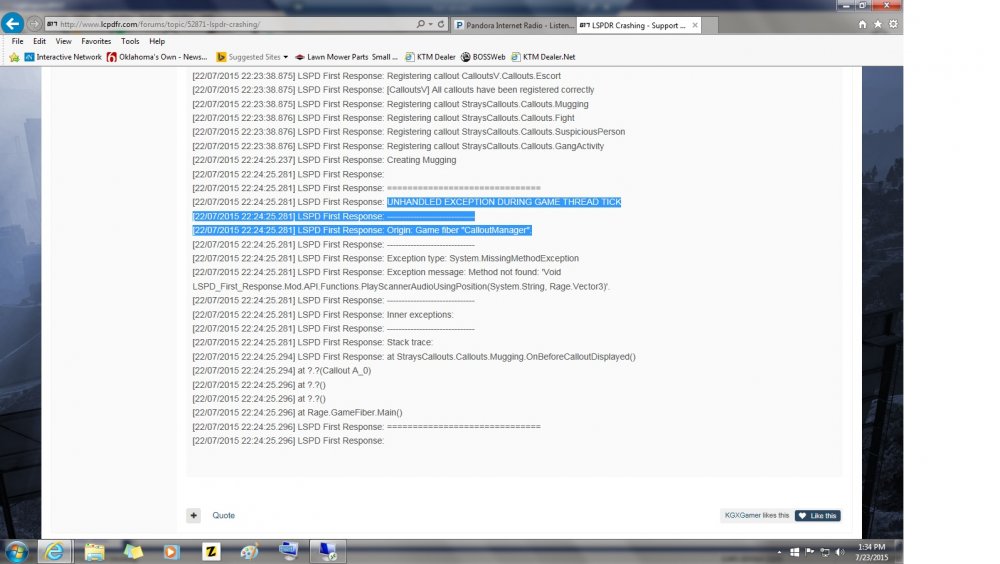This screenshot has height=564, width=1000.
Task: Open the Help menu
Action: [157, 41]
